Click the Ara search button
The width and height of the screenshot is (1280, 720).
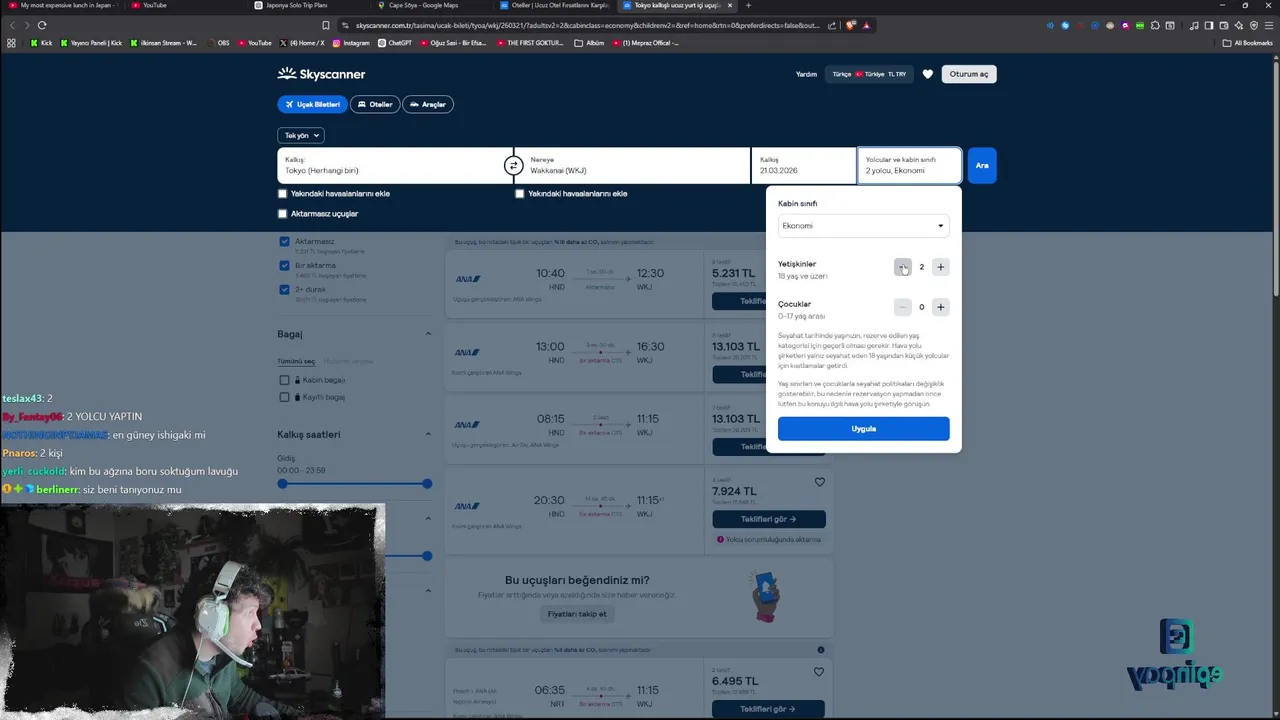click(982, 165)
